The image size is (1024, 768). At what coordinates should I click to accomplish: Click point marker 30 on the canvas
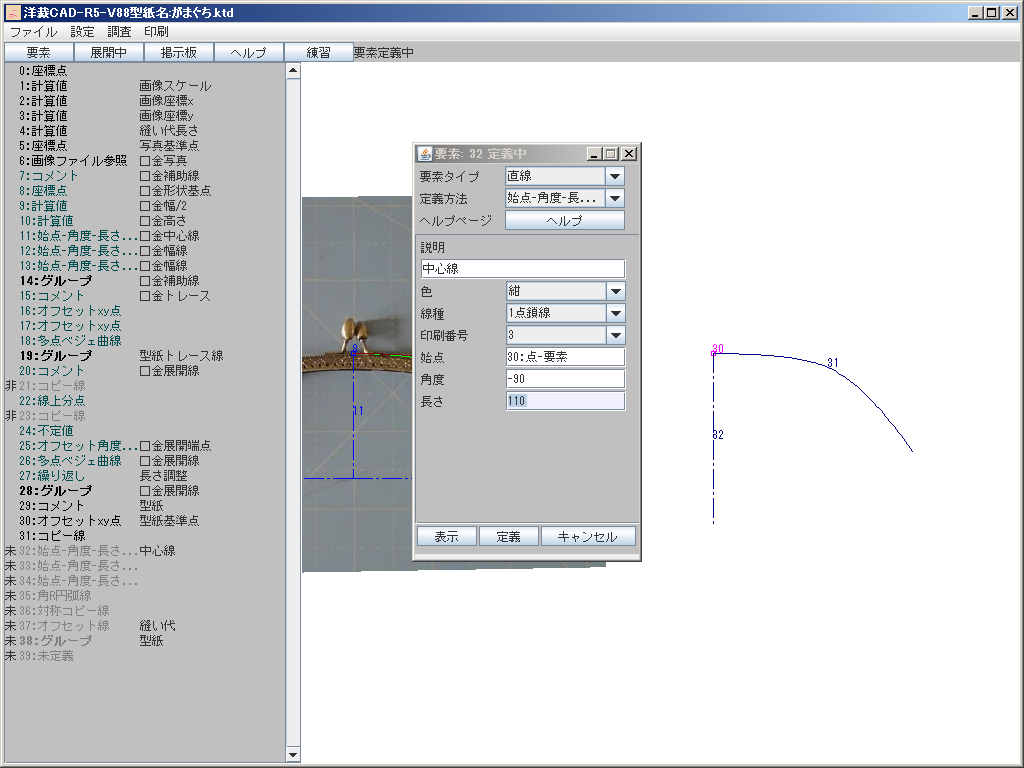(x=714, y=353)
